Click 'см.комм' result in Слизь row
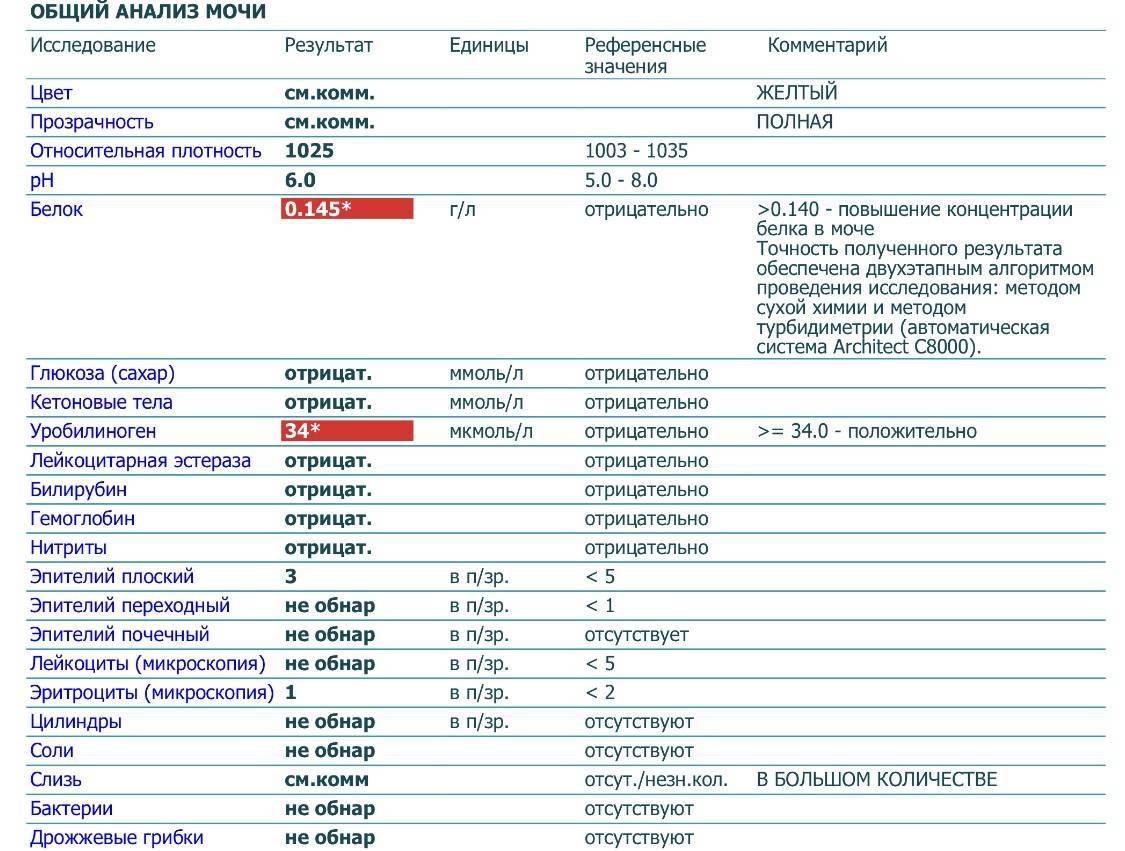Screen dimensions: 1125x851 tap(326, 780)
